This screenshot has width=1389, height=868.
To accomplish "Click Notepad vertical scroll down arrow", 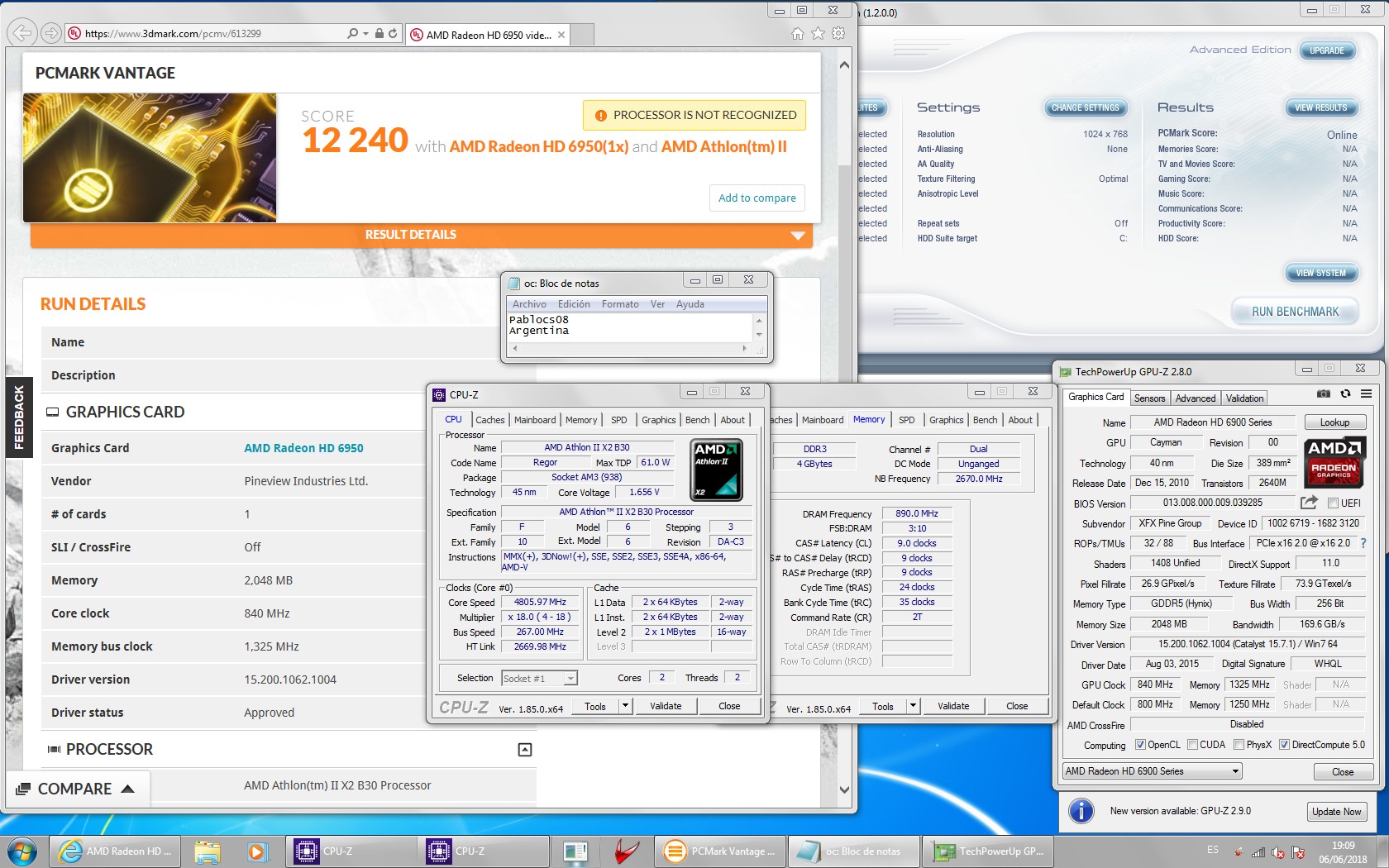I will 759,334.
